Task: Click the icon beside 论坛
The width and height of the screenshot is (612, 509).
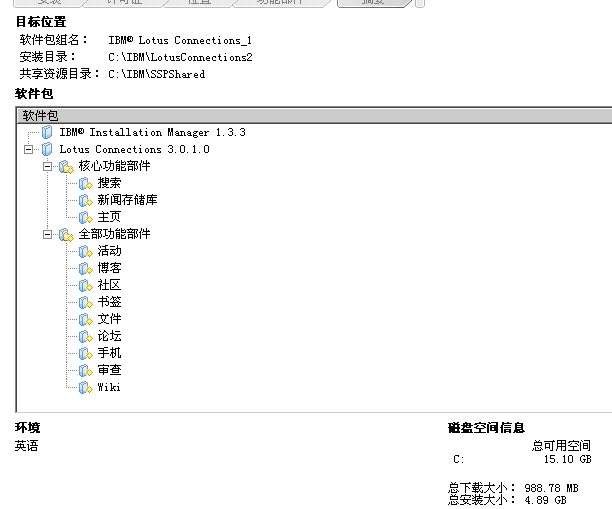Action: [x=85, y=336]
